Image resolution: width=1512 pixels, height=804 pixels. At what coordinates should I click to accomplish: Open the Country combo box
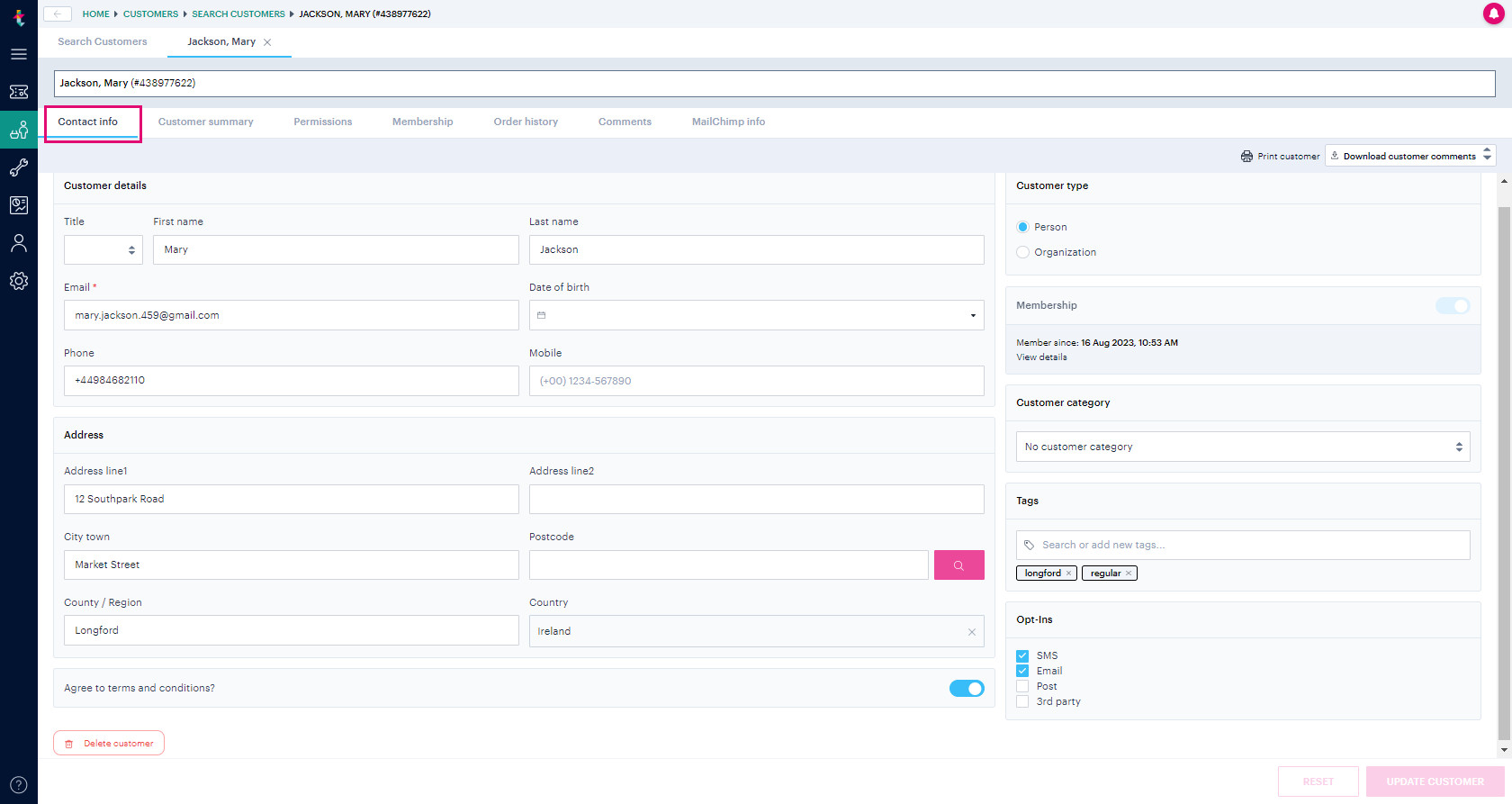click(756, 632)
